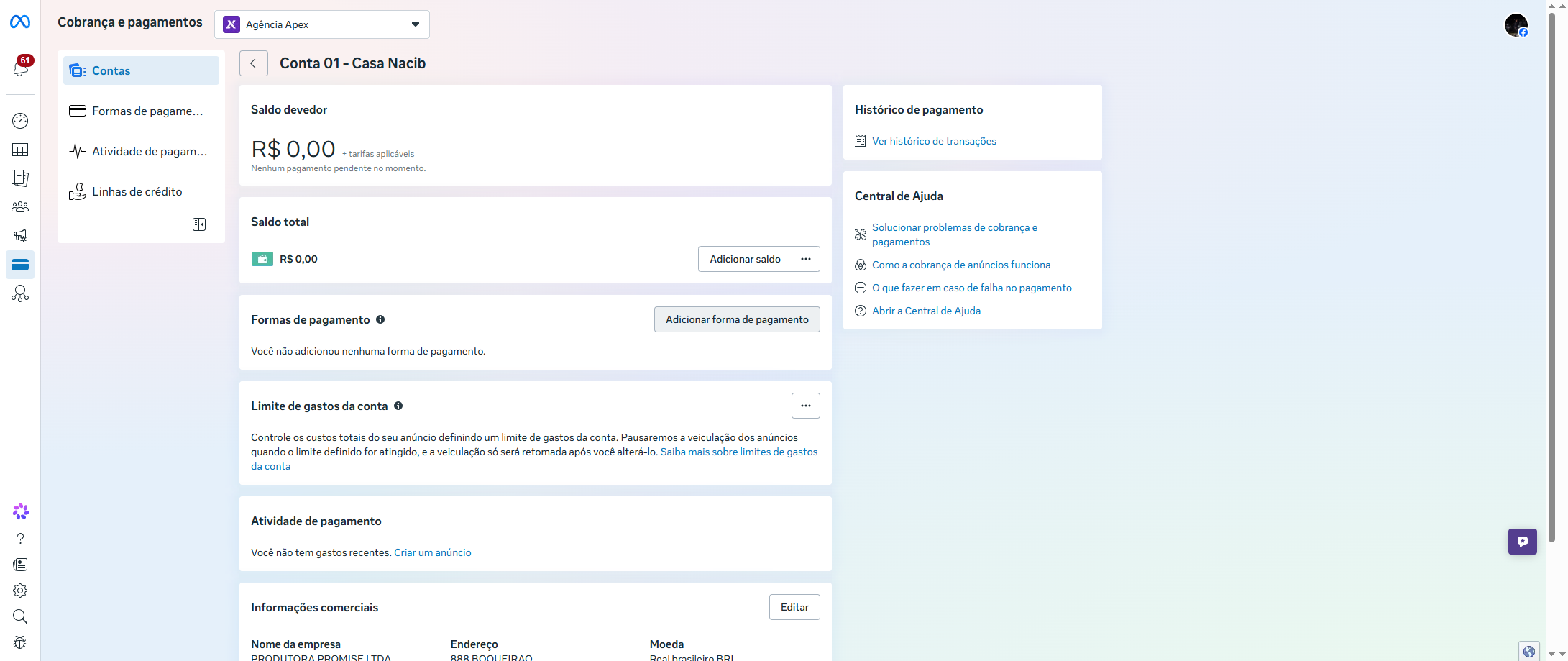The height and width of the screenshot is (661, 1568).
Task: Open the settings gear icon
Action: 20,591
